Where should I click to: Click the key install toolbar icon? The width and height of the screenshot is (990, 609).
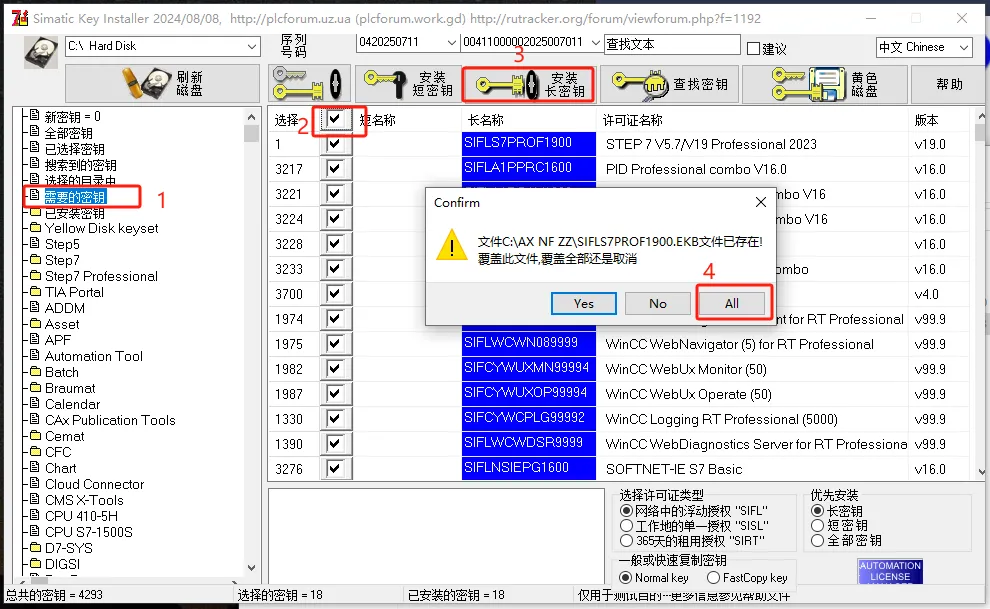[x=309, y=83]
